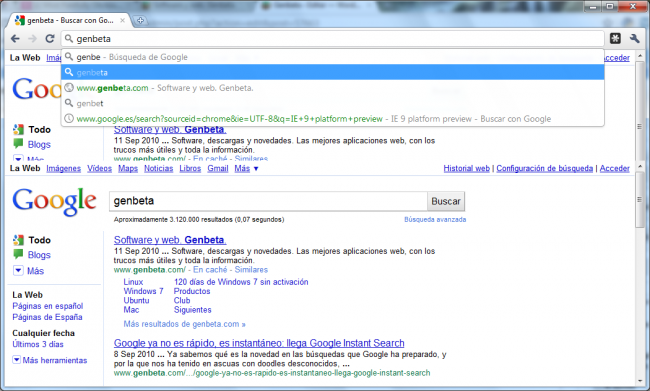
Task: Open the Mac sitelink
Action: tap(131, 310)
